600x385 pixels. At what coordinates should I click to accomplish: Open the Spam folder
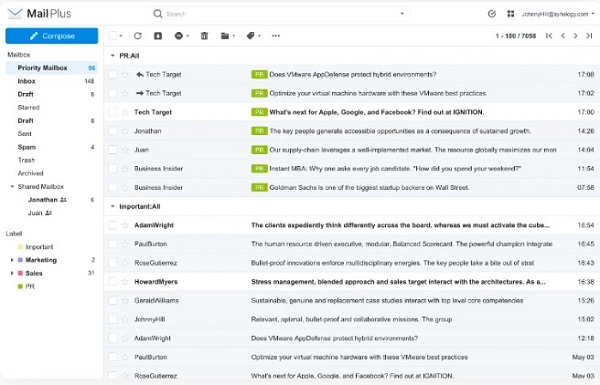[52, 147]
